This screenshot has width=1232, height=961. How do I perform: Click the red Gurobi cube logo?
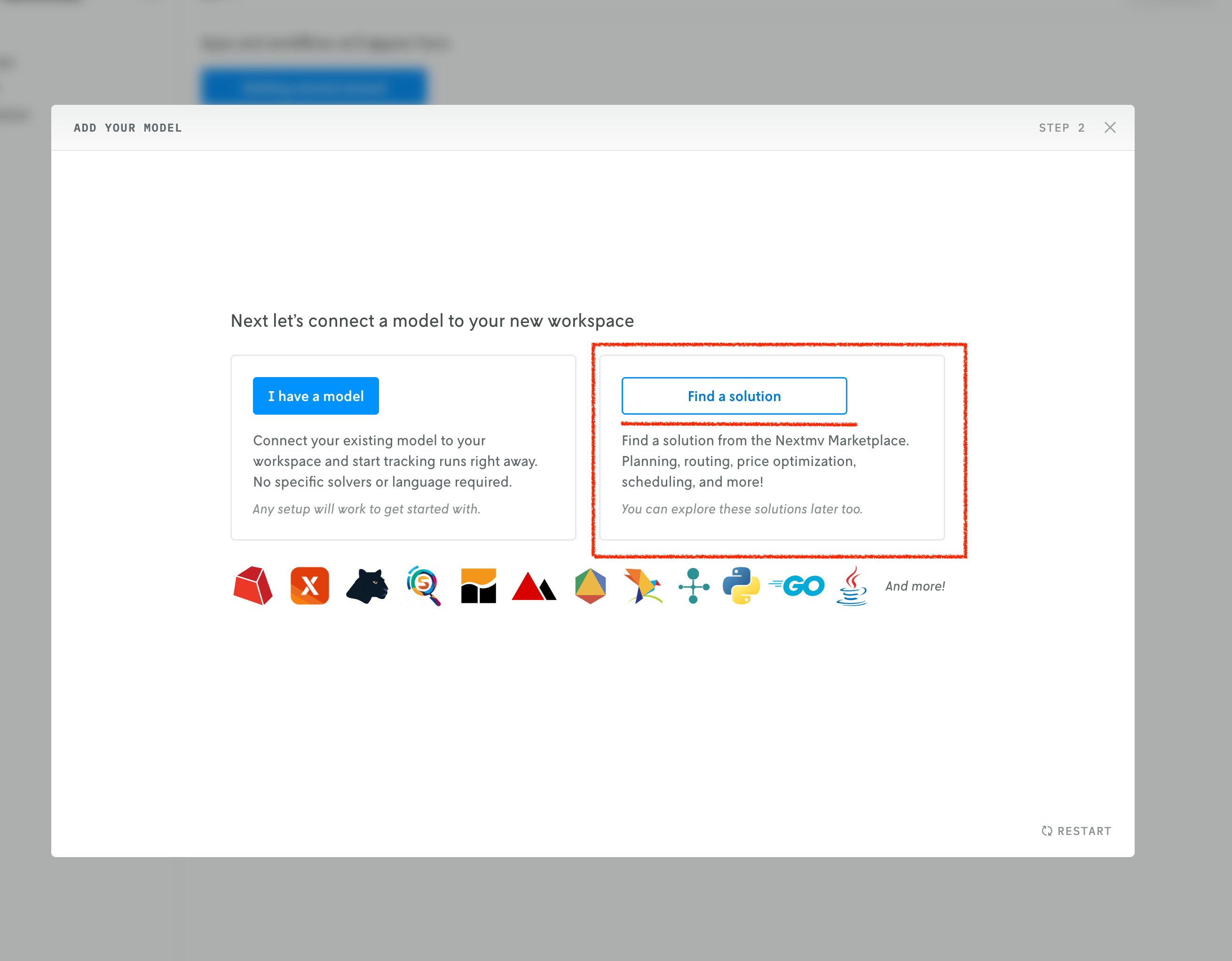coord(253,586)
